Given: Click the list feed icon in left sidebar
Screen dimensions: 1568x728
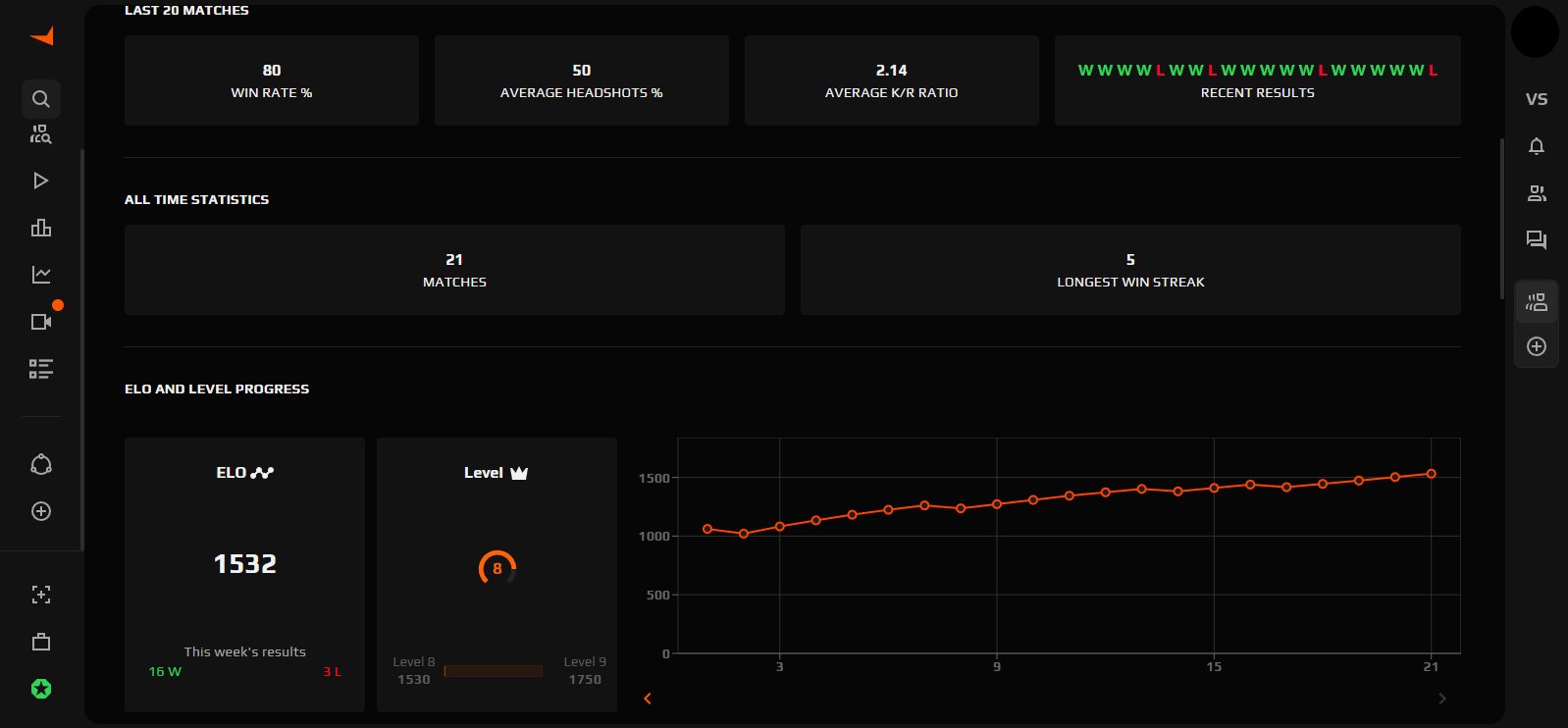Looking at the screenshot, I should click(x=41, y=369).
